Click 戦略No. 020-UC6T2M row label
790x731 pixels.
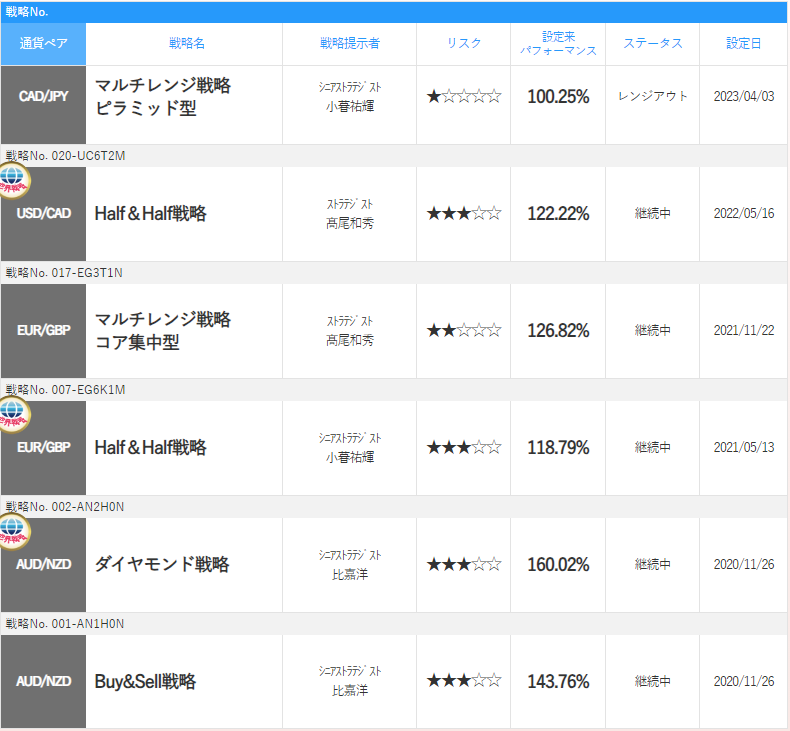click(65, 156)
